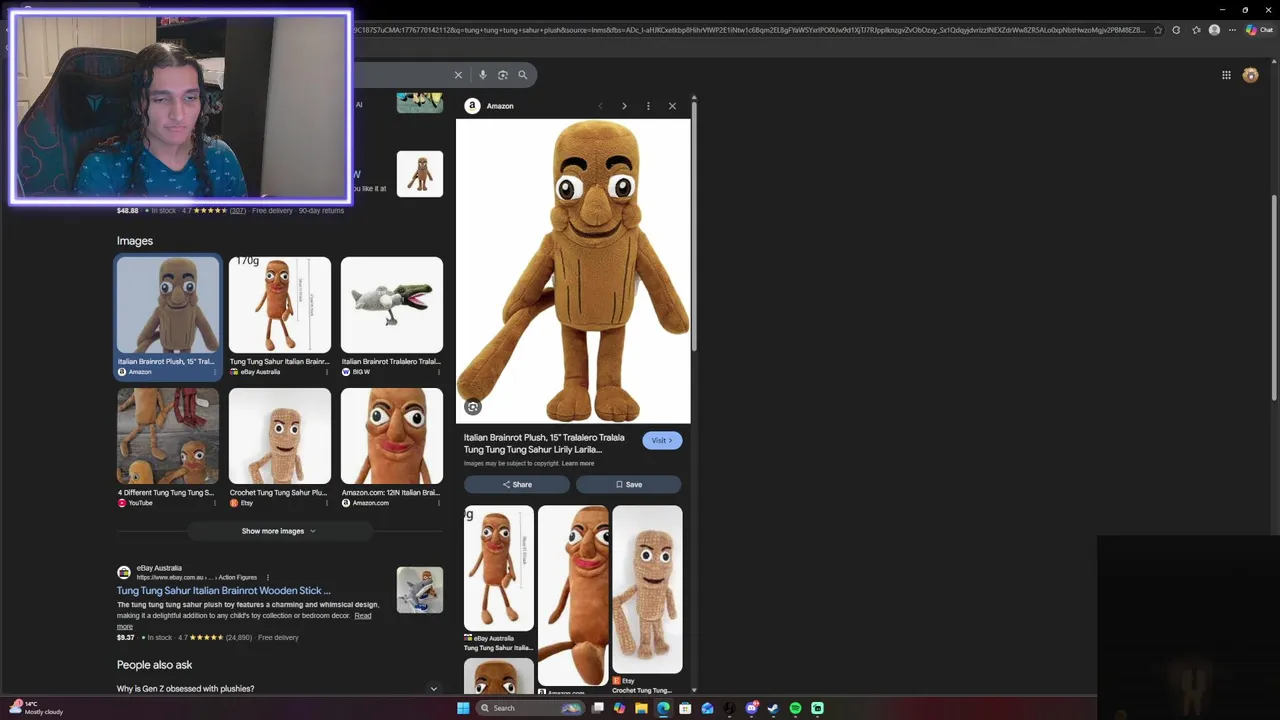The height and width of the screenshot is (720, 1280).
Task: Click the Lens icon on plush image
Action: coord(473,406)
